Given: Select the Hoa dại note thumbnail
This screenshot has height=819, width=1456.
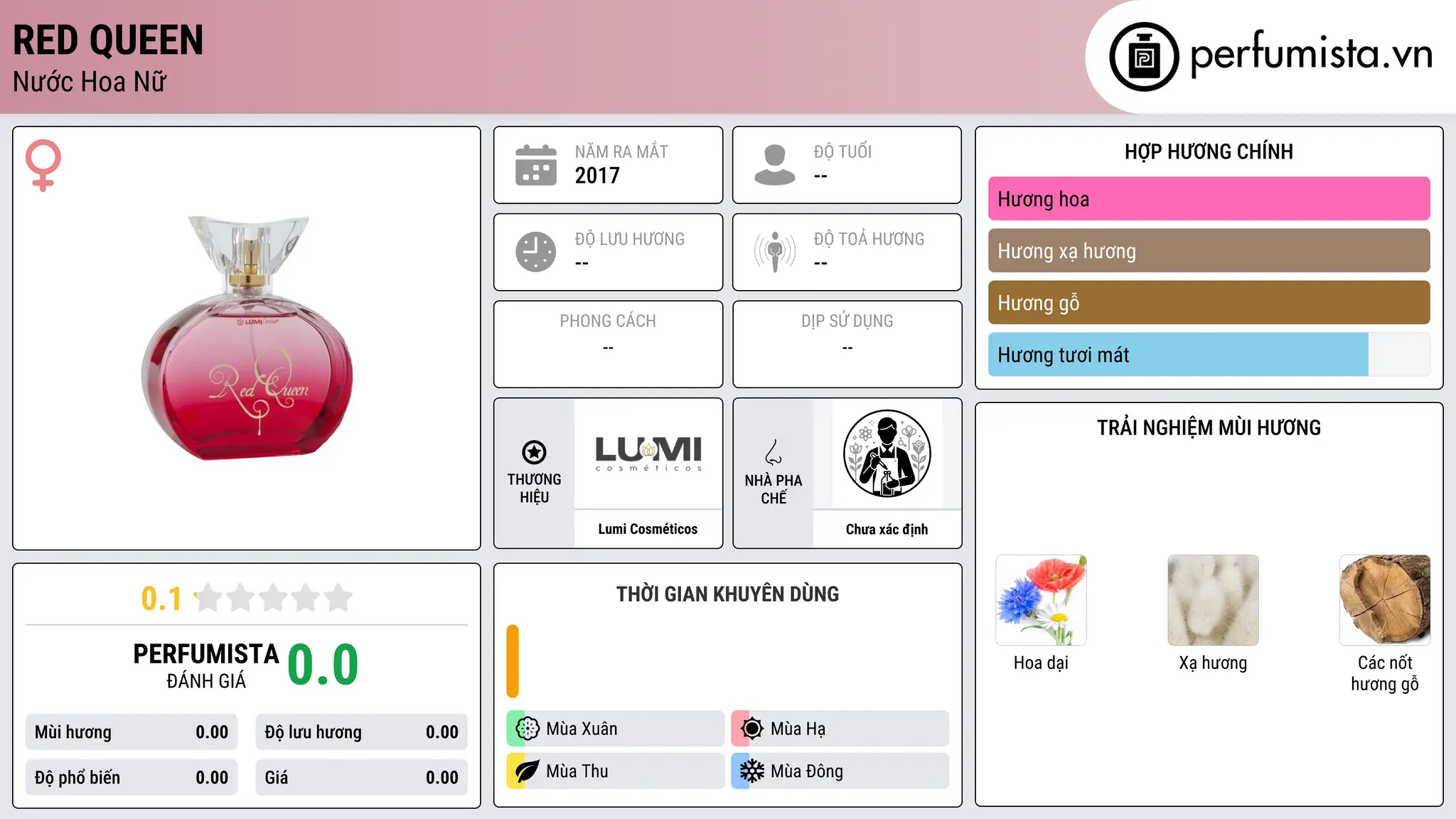Looking at the screenshot, I should [1041, 600].
